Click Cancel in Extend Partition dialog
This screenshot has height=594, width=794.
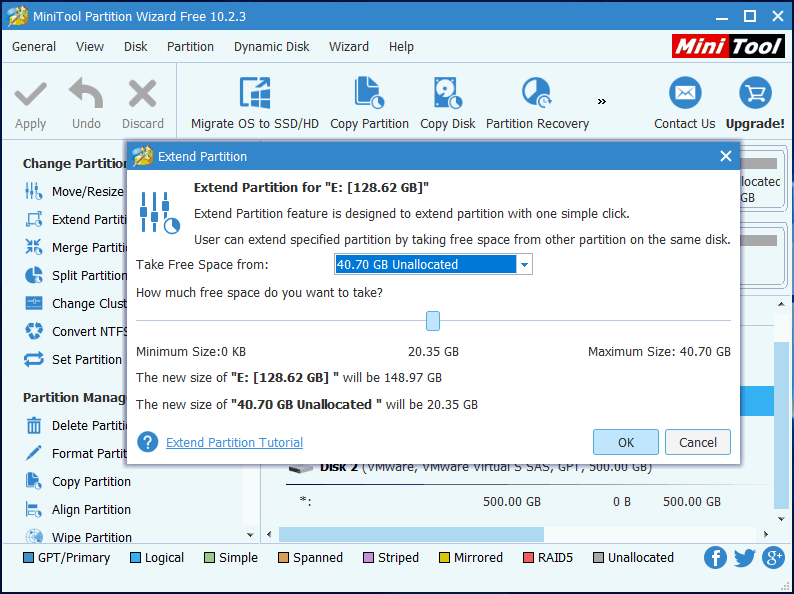point(698,442)
